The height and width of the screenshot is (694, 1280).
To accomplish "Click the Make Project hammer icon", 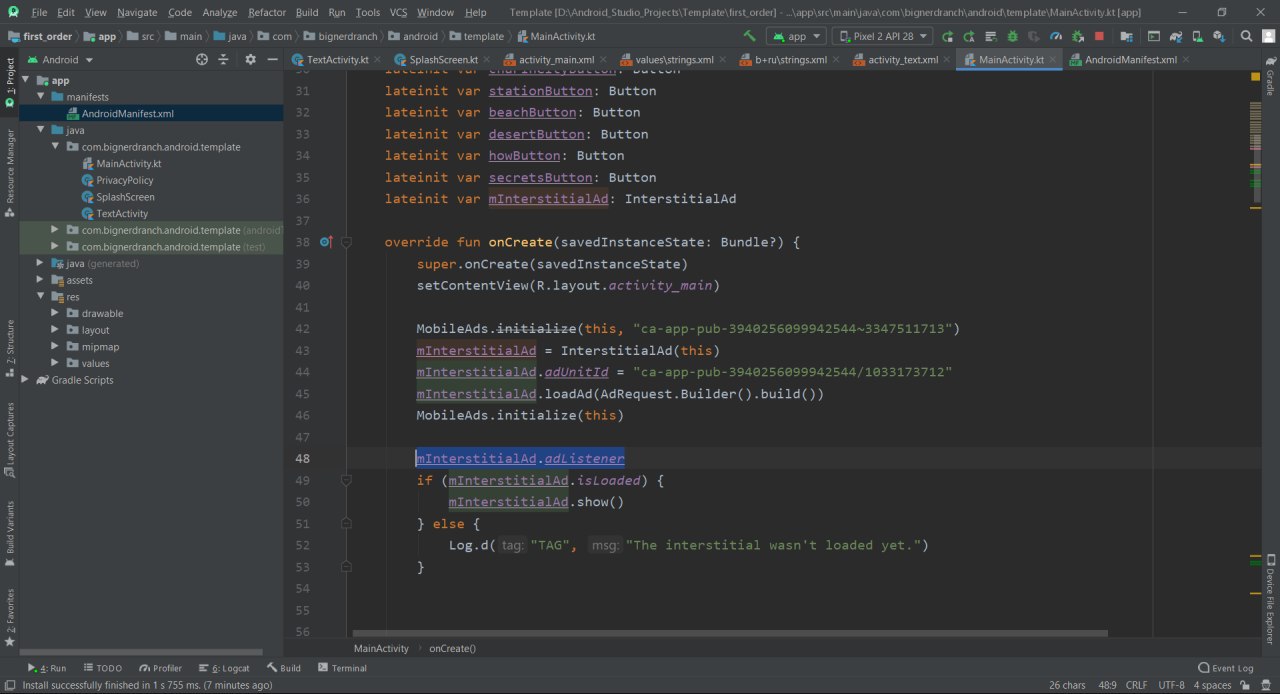I will coord(749,36).
